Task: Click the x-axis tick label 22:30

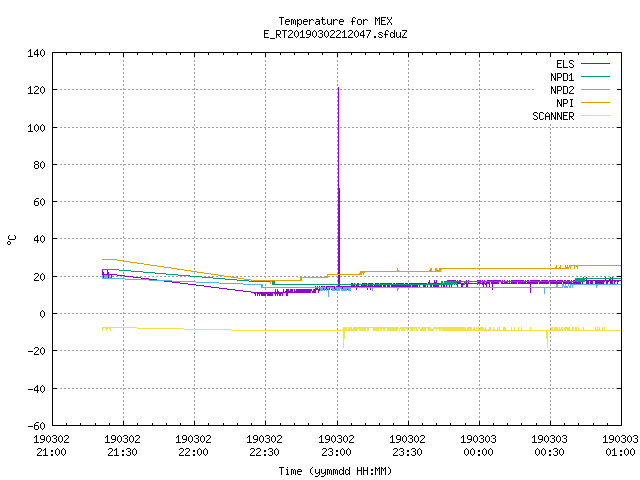Action: pyautogui.click(x=264, y=452)
